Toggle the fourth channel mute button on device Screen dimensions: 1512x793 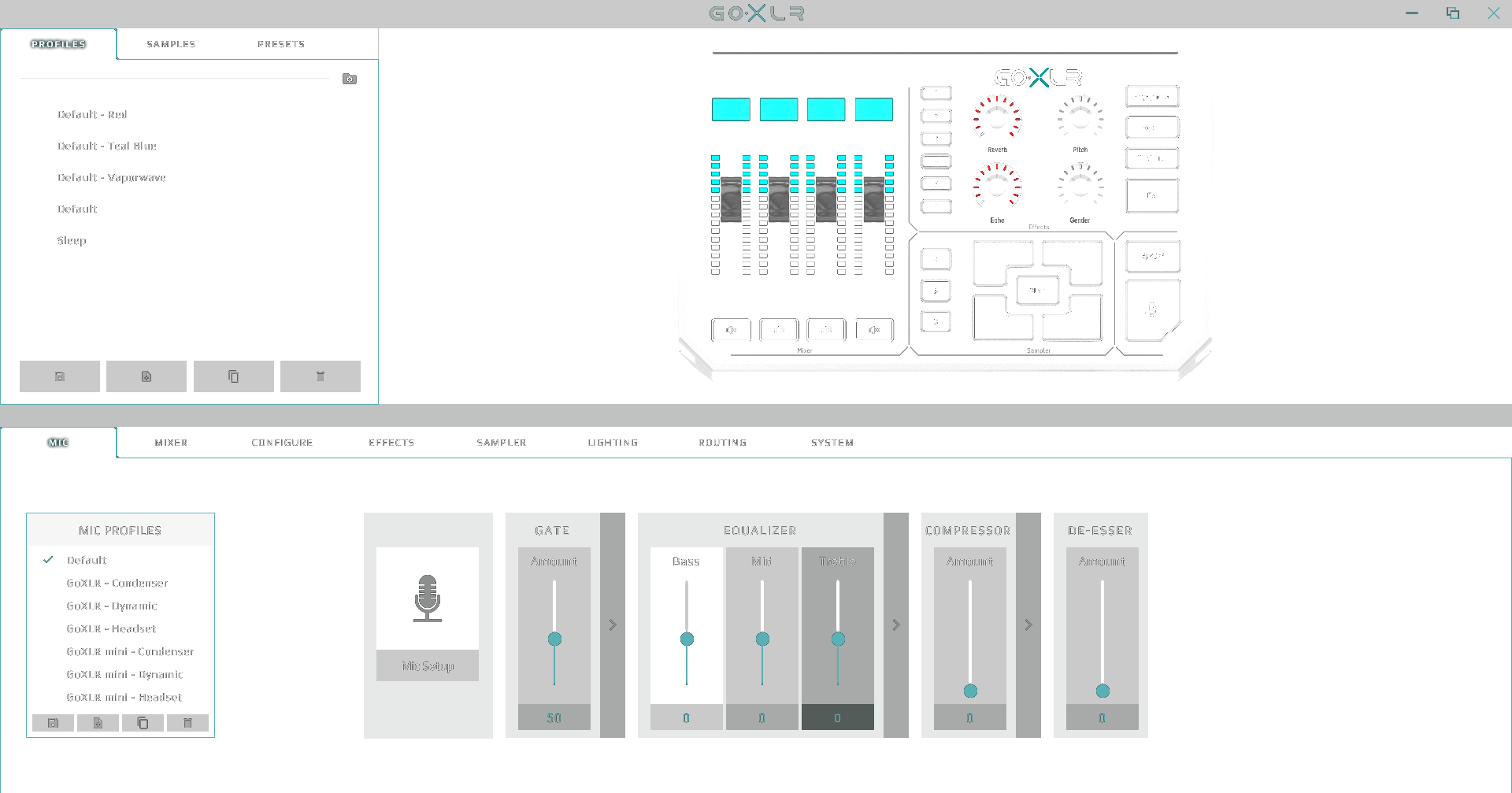tap(874, 330)
